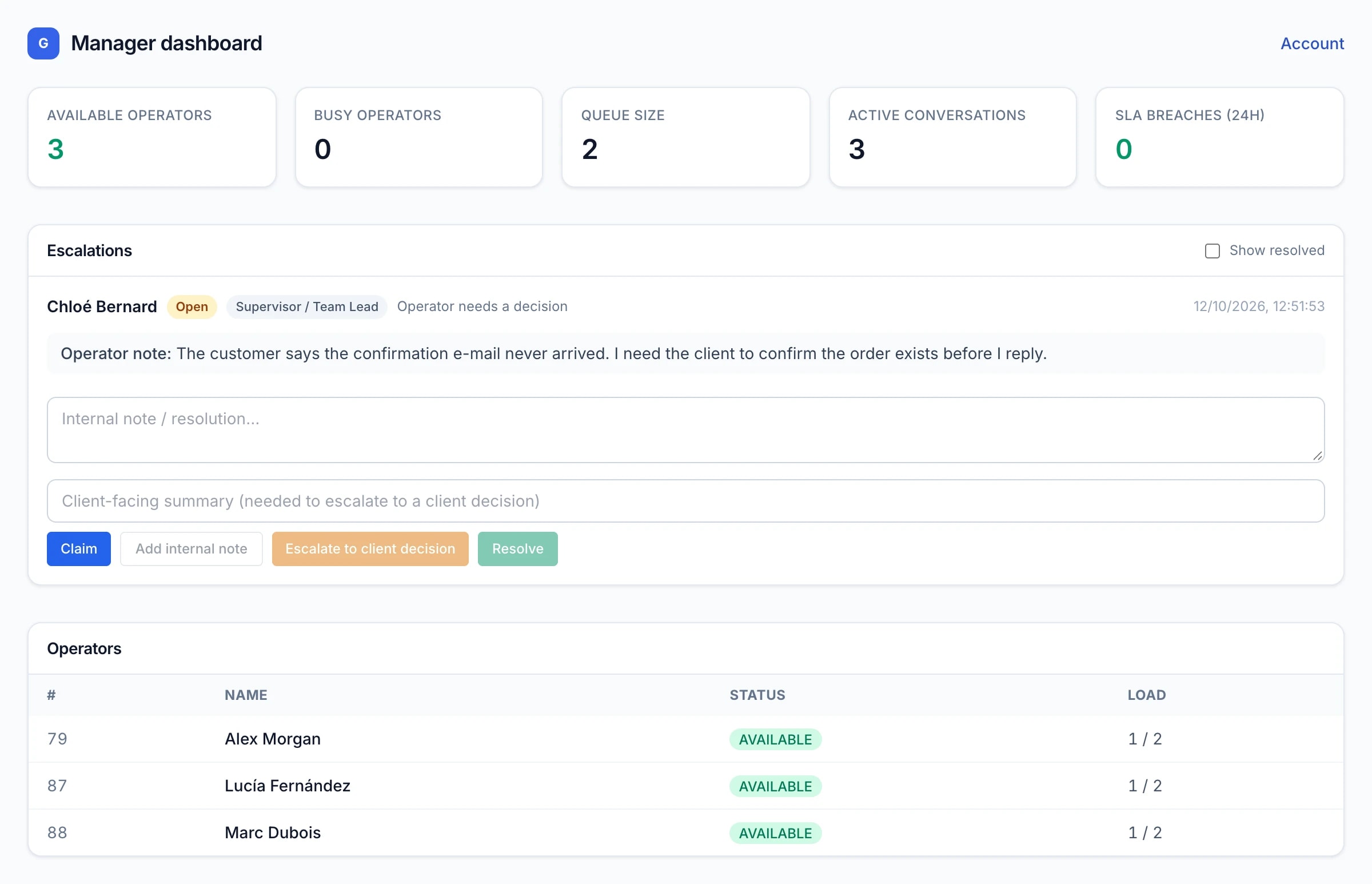Click the Escalations section heading
The width and height of the screenshot is (1372, 884).
[x=90, y=251]
